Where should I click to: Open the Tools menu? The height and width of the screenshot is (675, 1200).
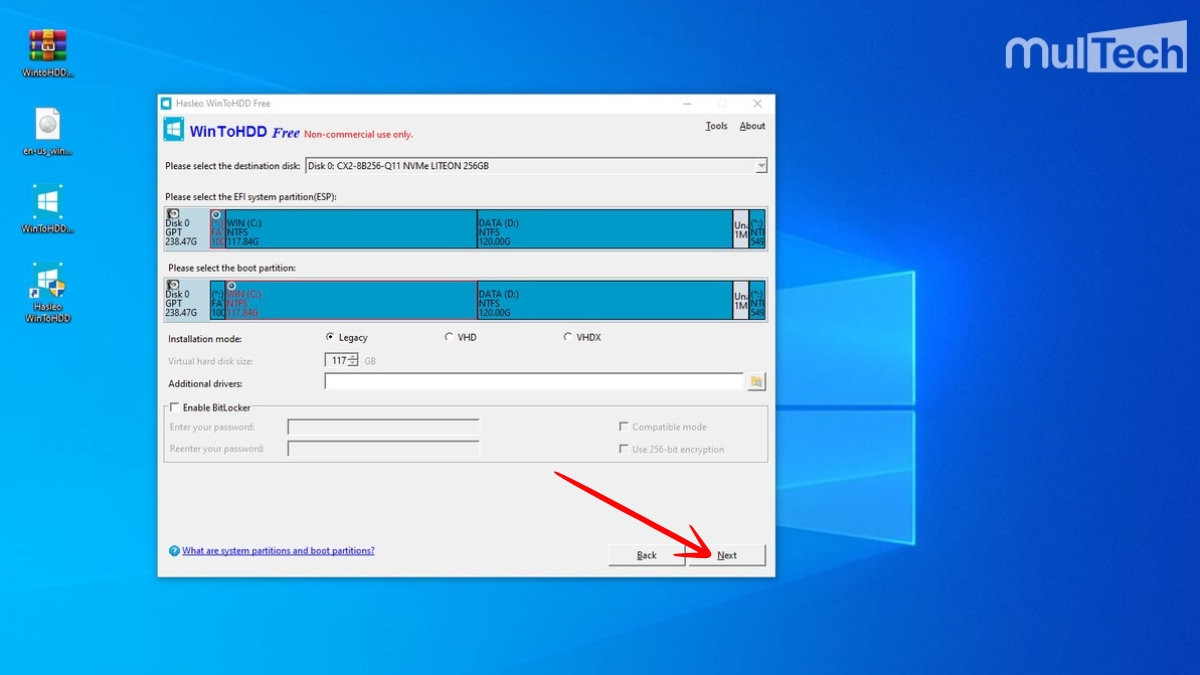click(x=716, y=126)
